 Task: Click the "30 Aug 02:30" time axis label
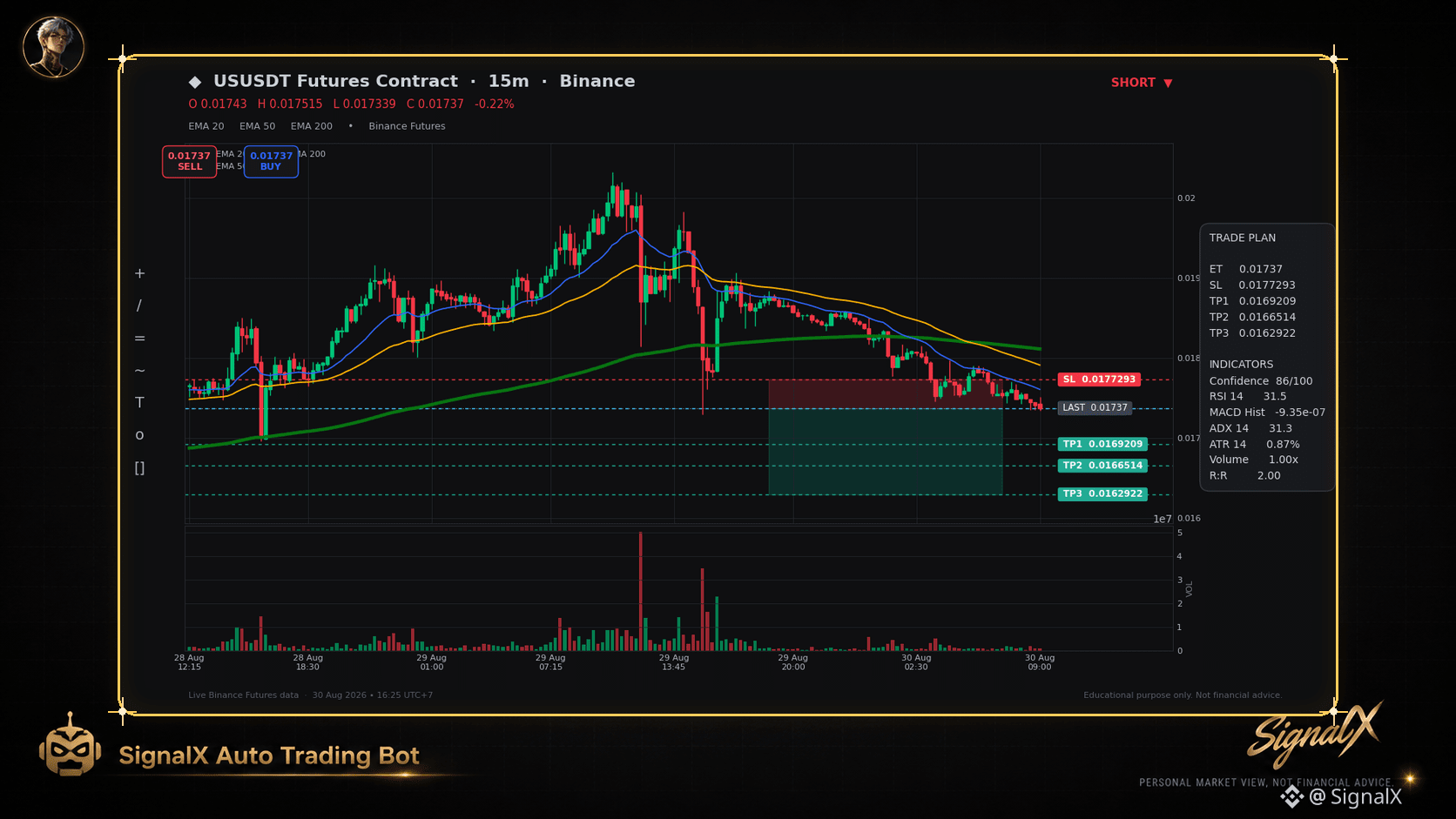point(916,662)
